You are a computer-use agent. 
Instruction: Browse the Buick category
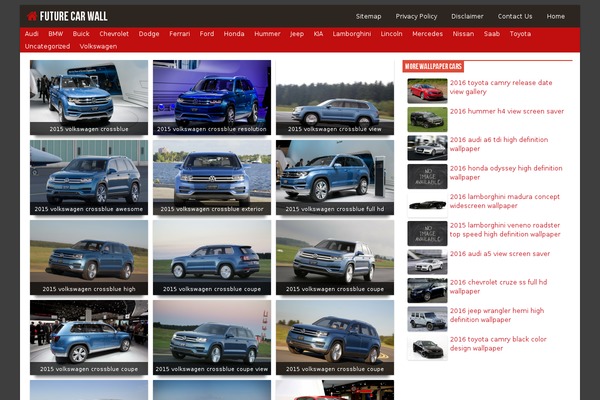point(81,34)
